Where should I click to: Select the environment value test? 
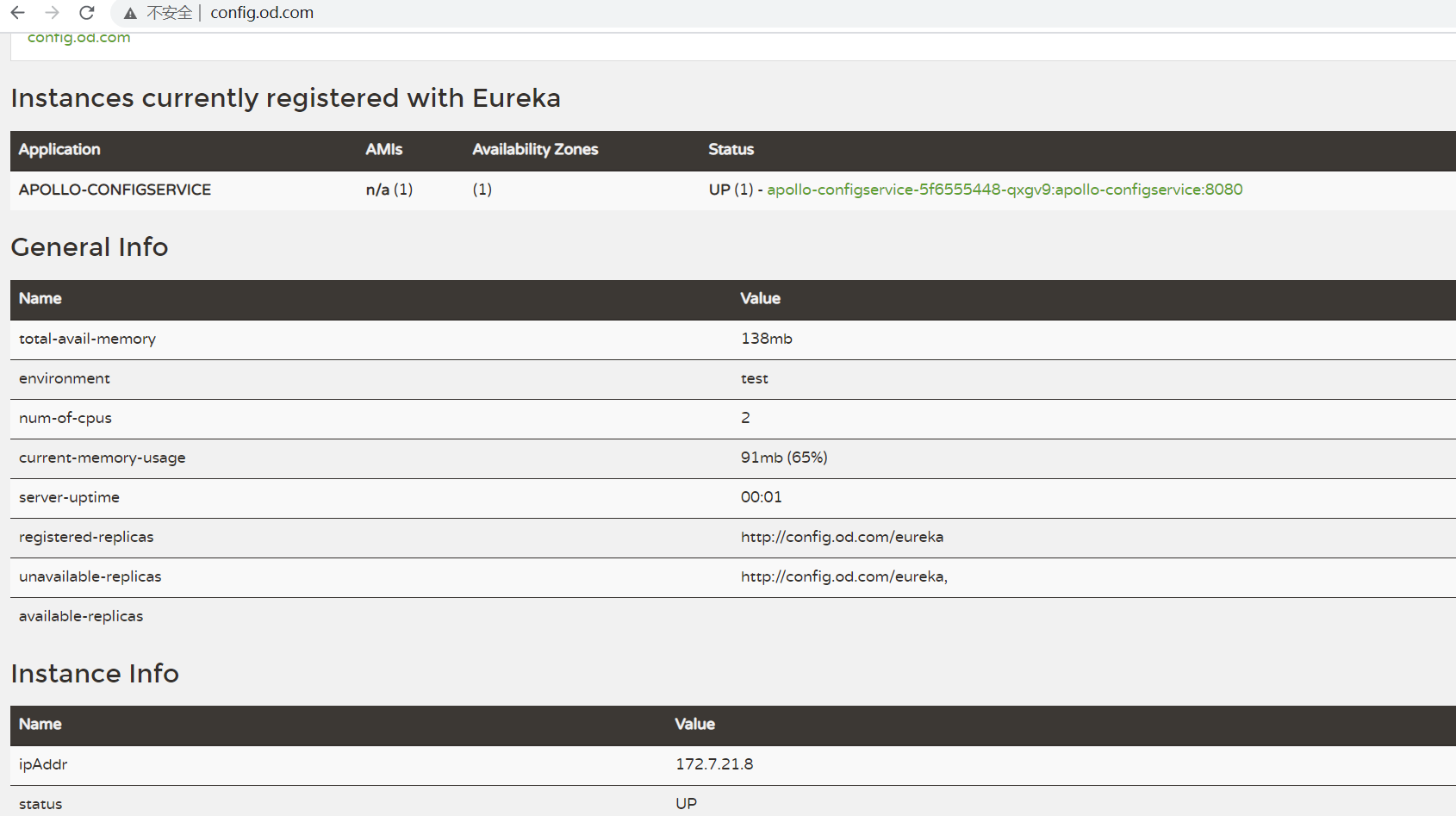755,378
